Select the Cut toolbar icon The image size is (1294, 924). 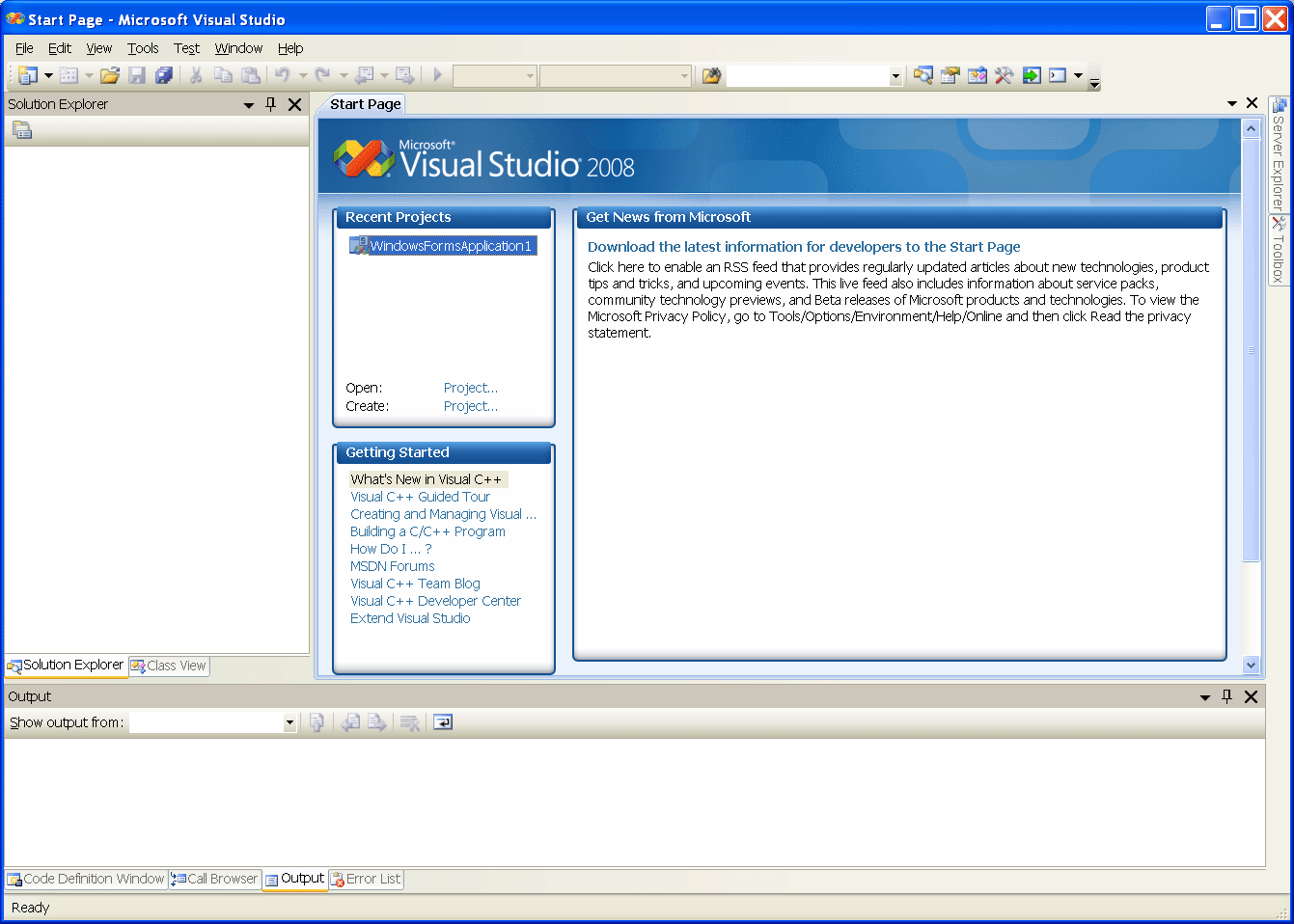tap(195, 75)
